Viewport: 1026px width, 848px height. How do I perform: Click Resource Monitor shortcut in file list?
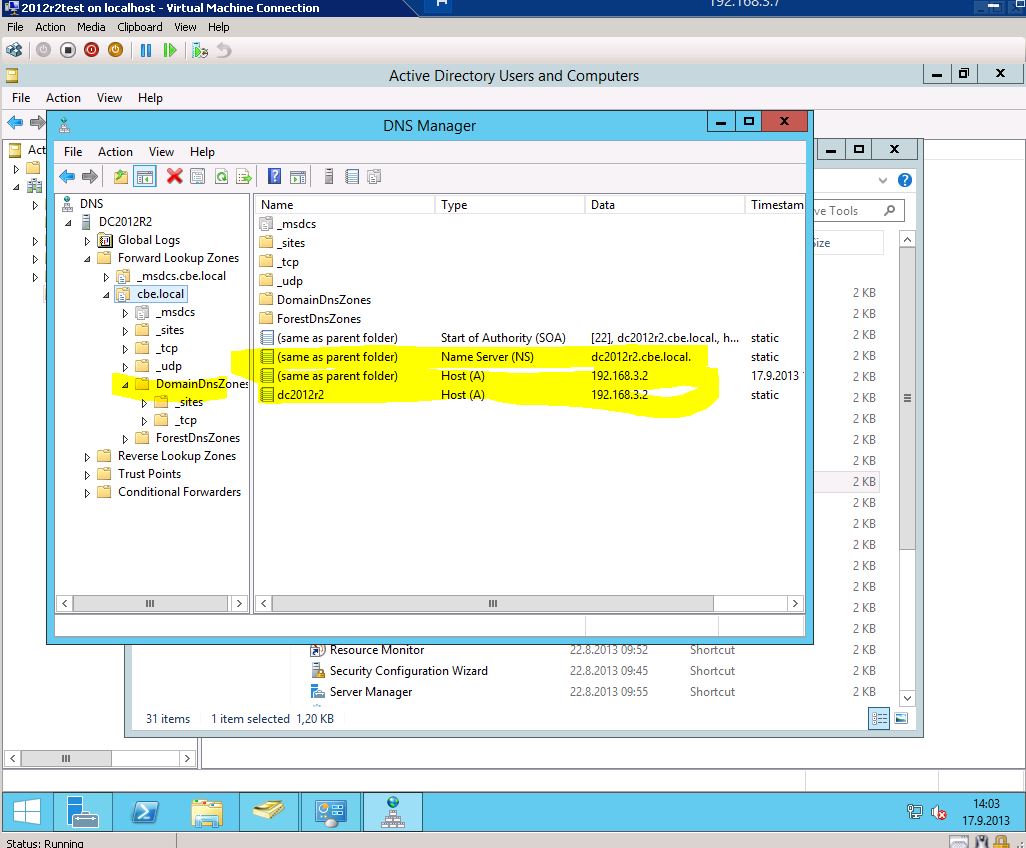377,650
